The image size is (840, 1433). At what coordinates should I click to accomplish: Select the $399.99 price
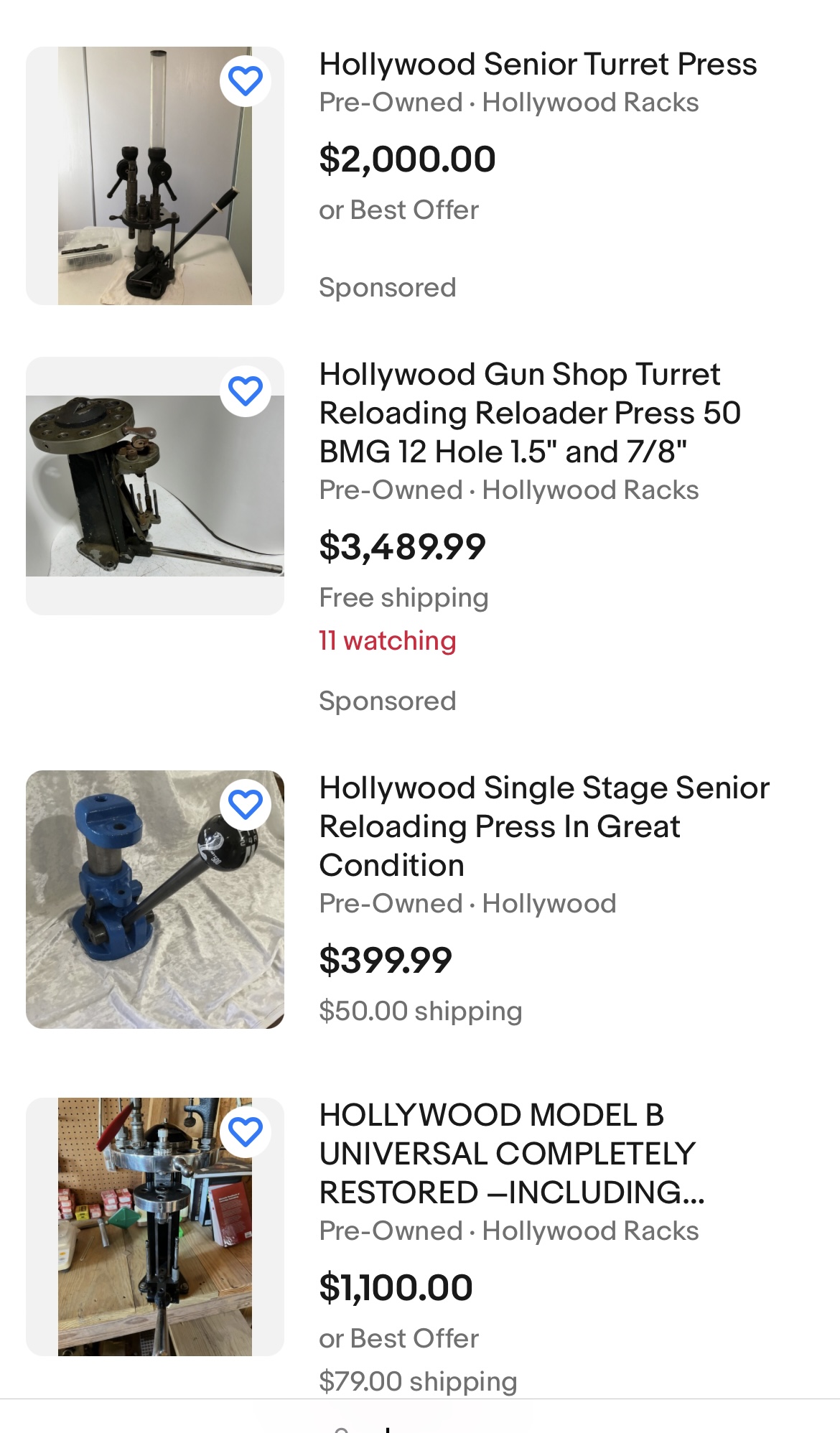[x=386, y=960]
